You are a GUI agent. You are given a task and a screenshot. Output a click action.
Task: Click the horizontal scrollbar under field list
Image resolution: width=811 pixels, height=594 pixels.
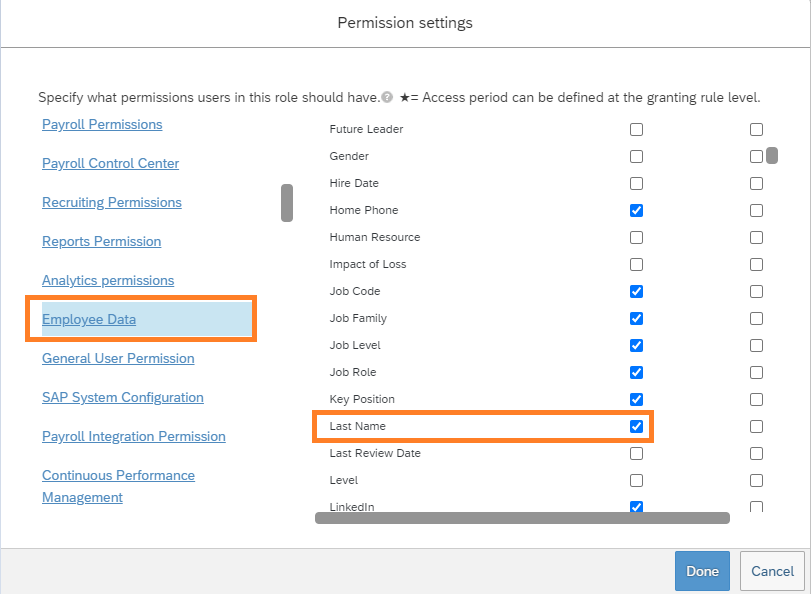[x=522, y=518]
